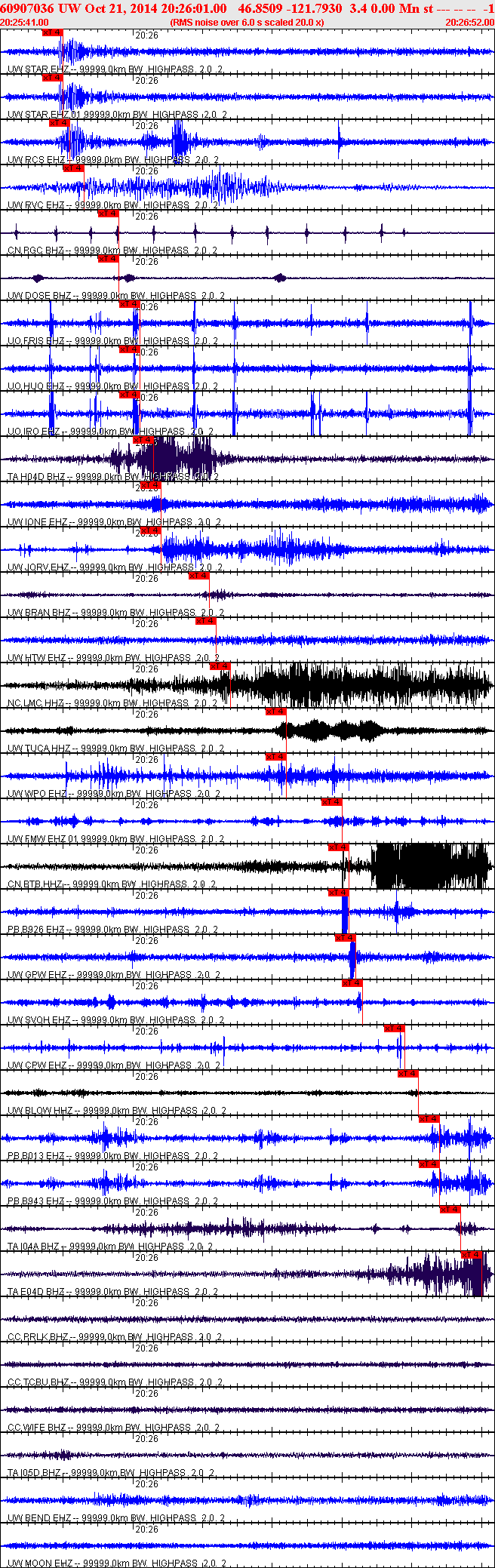Click the event ID 60907036 in header

(x=26, y=8)
